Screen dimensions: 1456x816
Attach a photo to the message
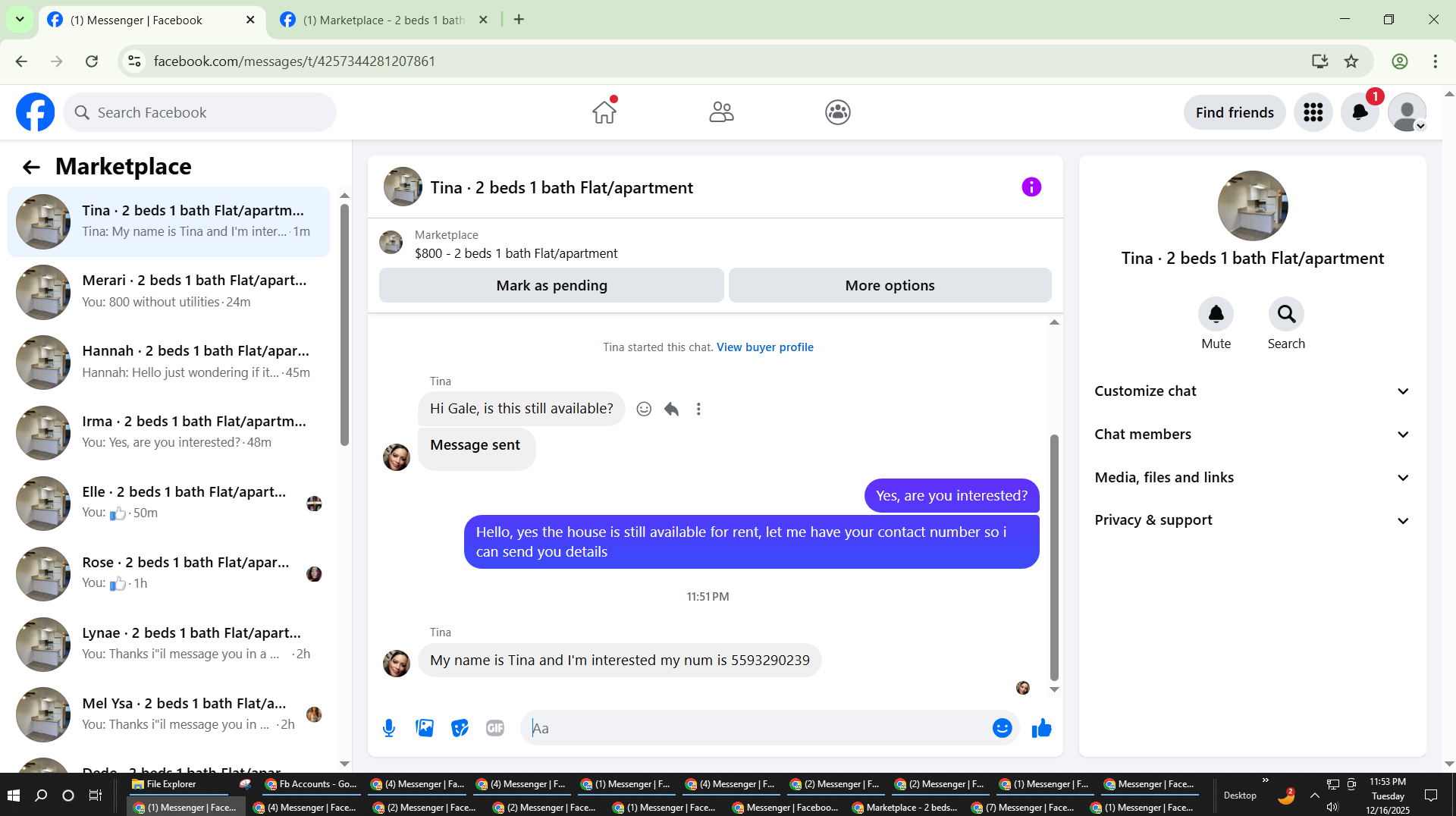pyautogui.click(x=425, y=728)
